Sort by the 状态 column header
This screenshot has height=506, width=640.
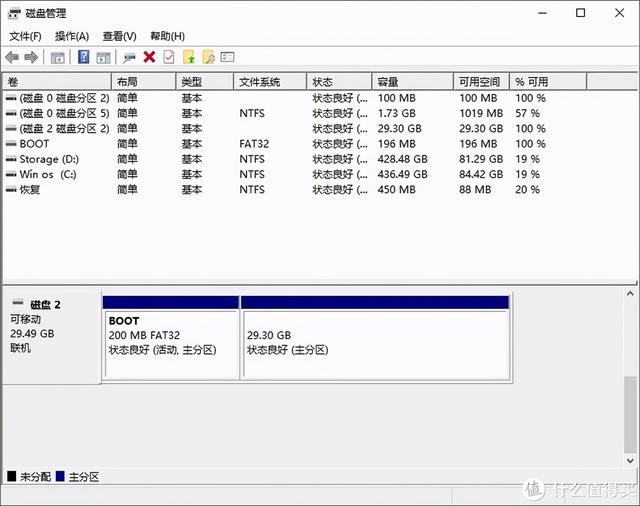coord(340,82)
